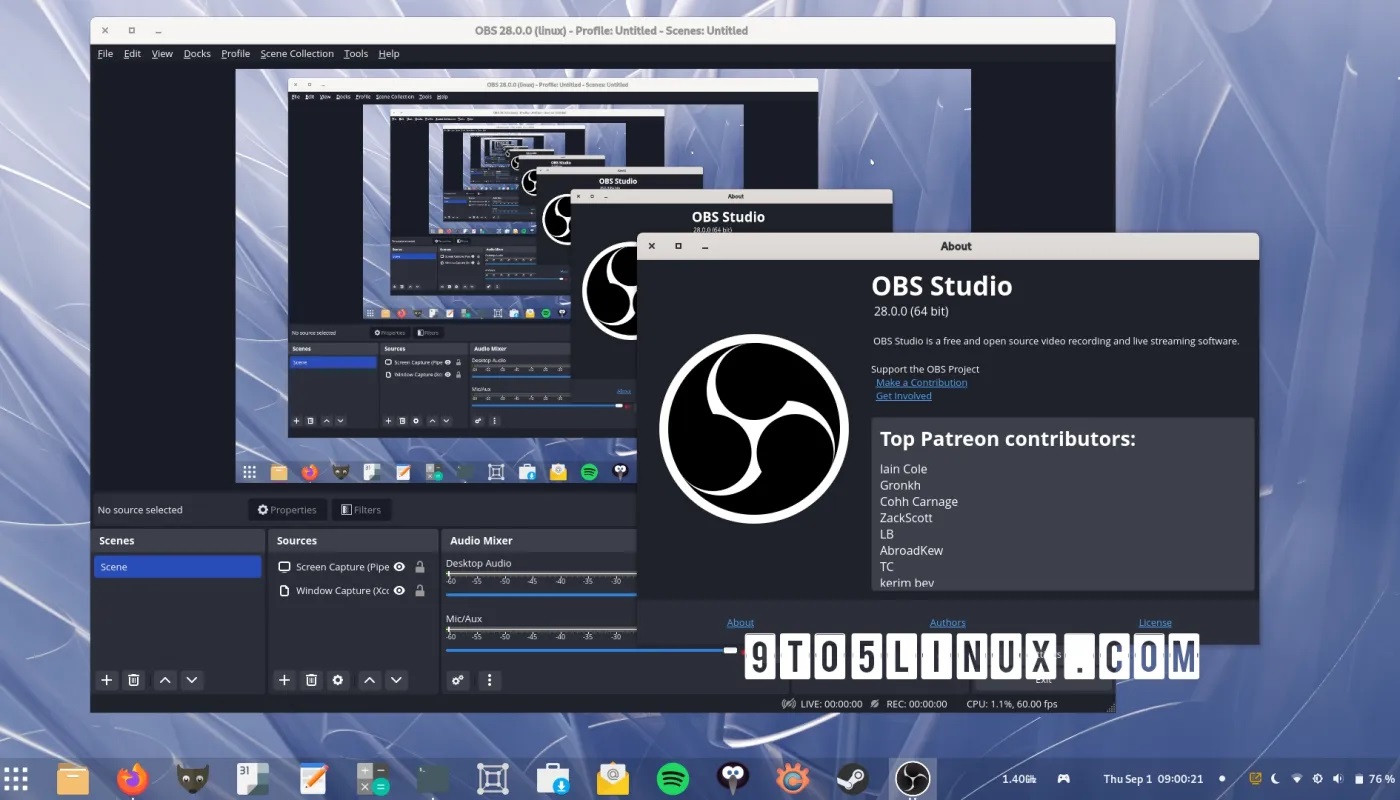Open source properties gear in Sources panel
Viewport: 1400px width, 800px height.
point(338,680)
